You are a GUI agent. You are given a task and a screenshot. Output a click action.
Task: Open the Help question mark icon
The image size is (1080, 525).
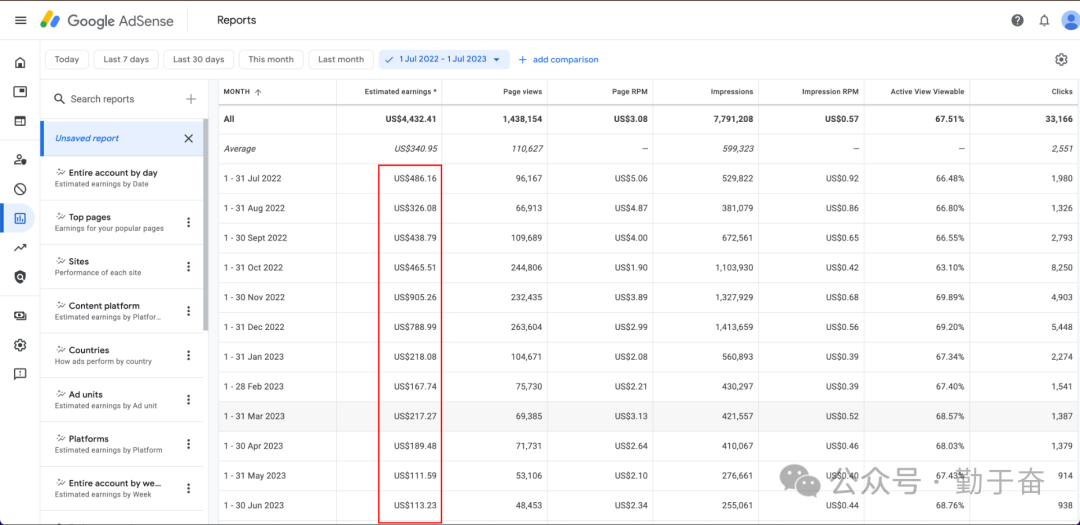1017,20
